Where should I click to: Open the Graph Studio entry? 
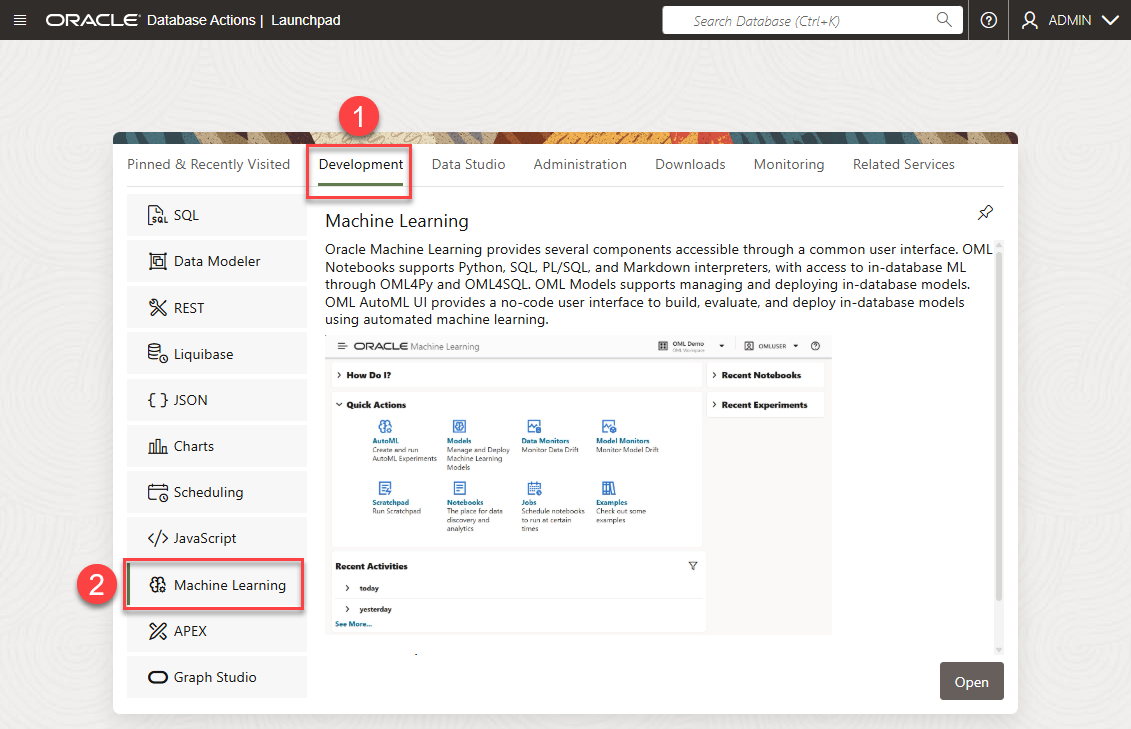click(217, 677)
